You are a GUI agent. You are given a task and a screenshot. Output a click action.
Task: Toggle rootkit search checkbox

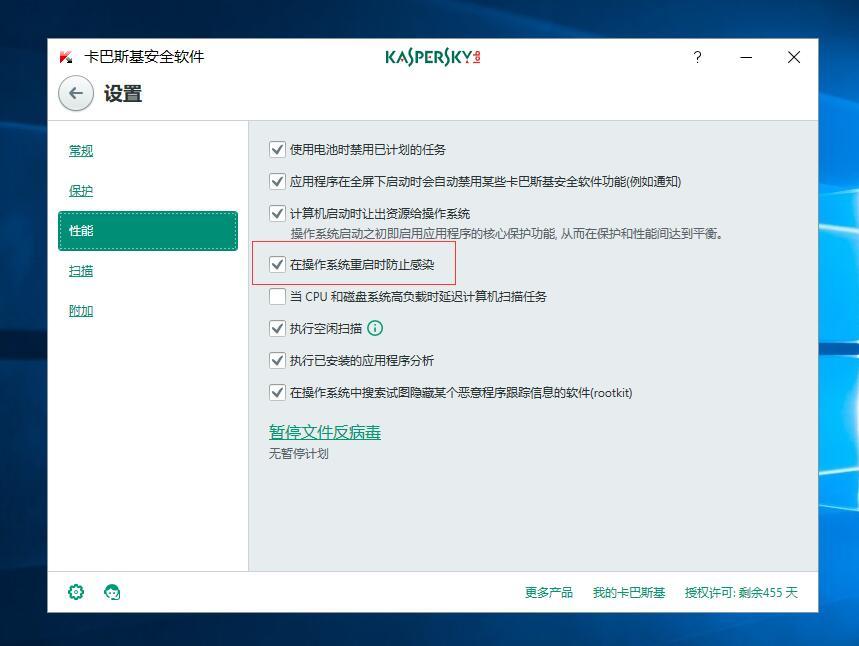[278, 392]
